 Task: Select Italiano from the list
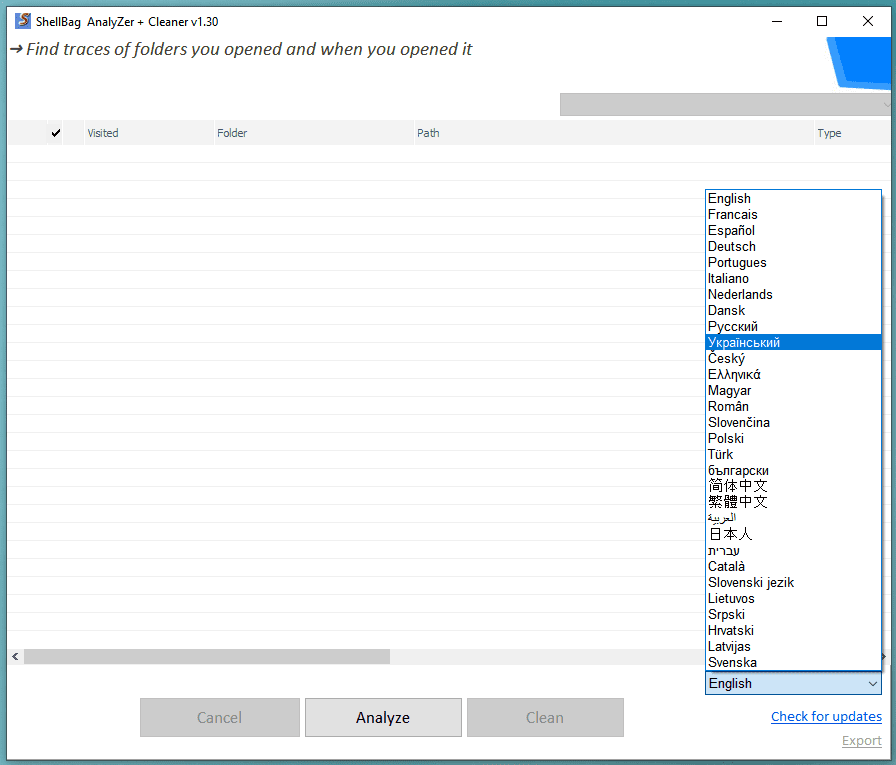793,278
